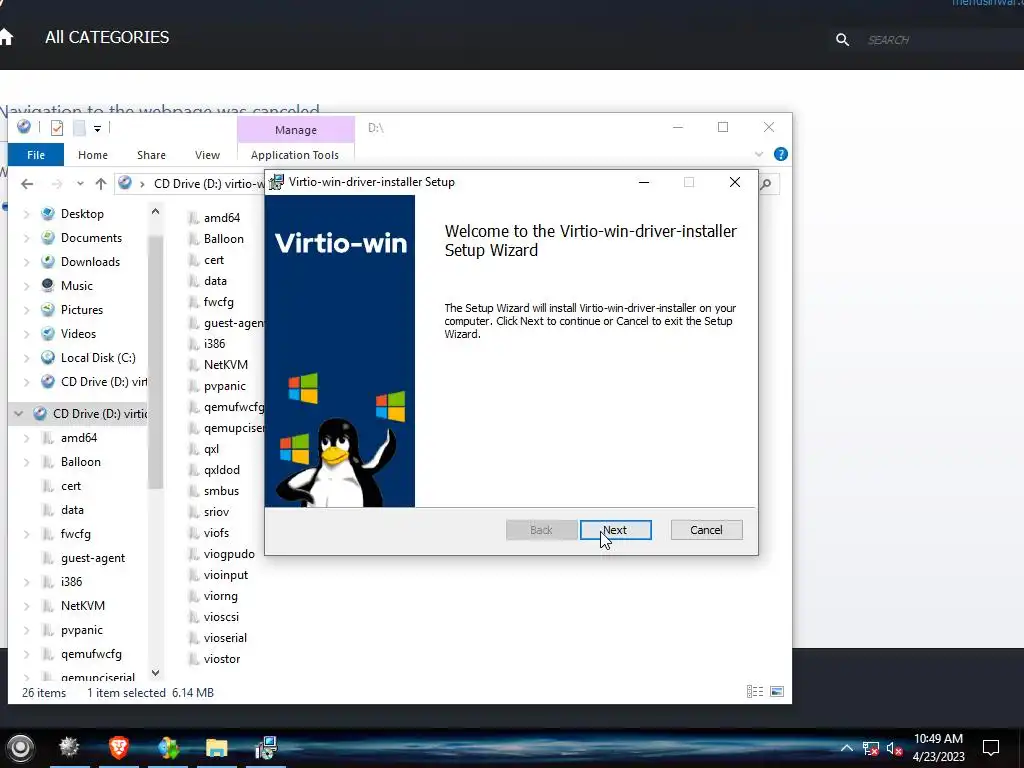Select vioserial folder in file list
This screenshot has height=768, width=1024.
225,637
